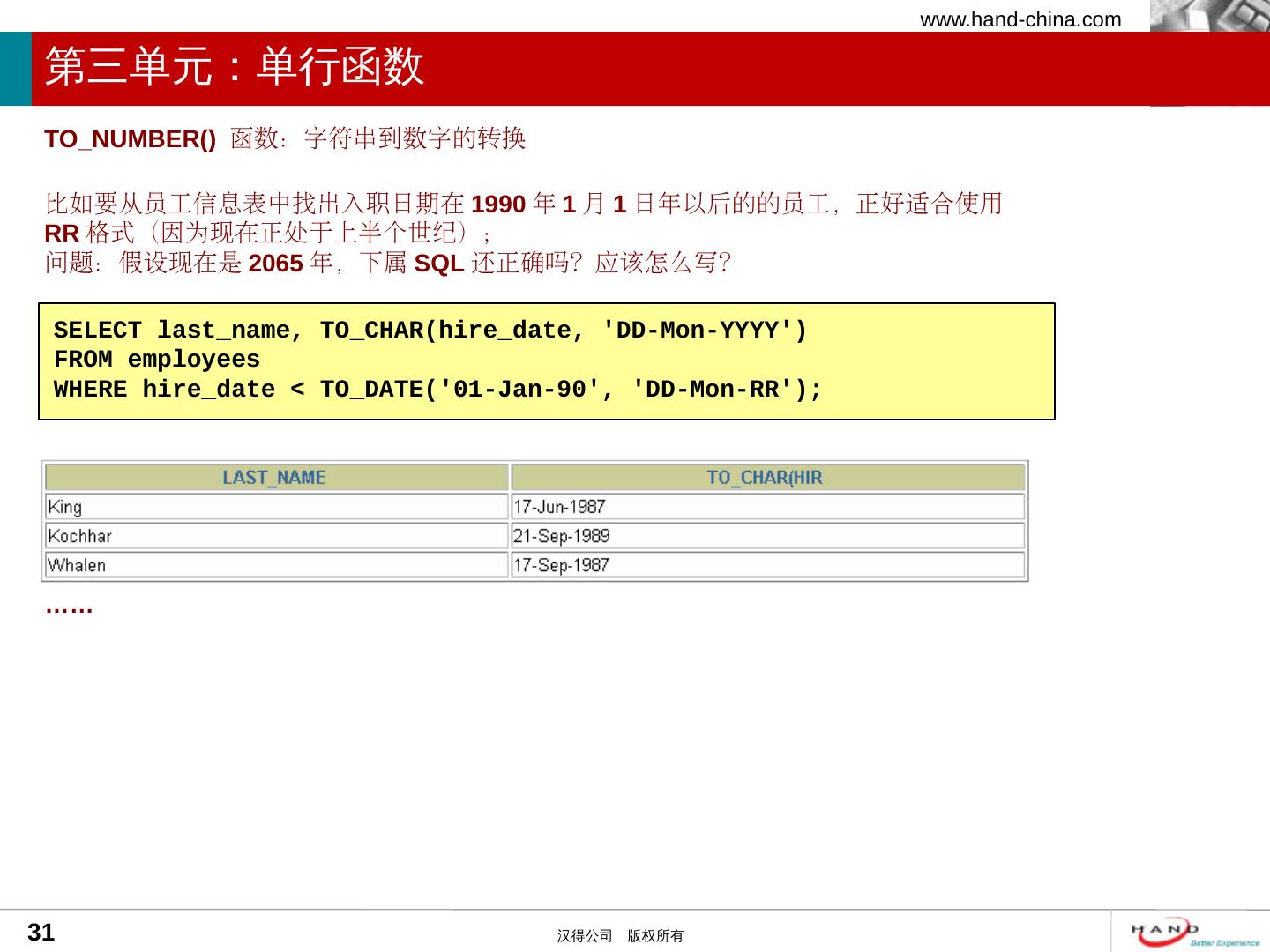Click the 17-Jun-1987 date cell
The image size is (1270, 952).
767,507
